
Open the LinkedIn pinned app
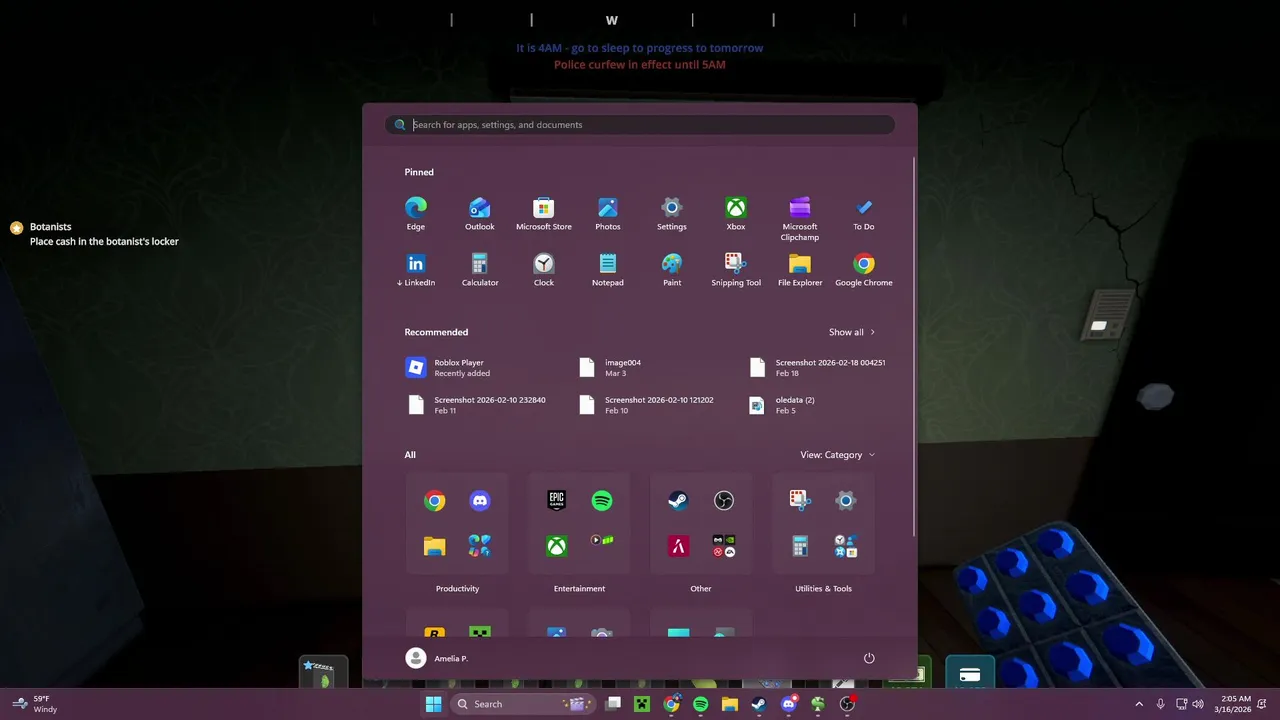point(416,269)
